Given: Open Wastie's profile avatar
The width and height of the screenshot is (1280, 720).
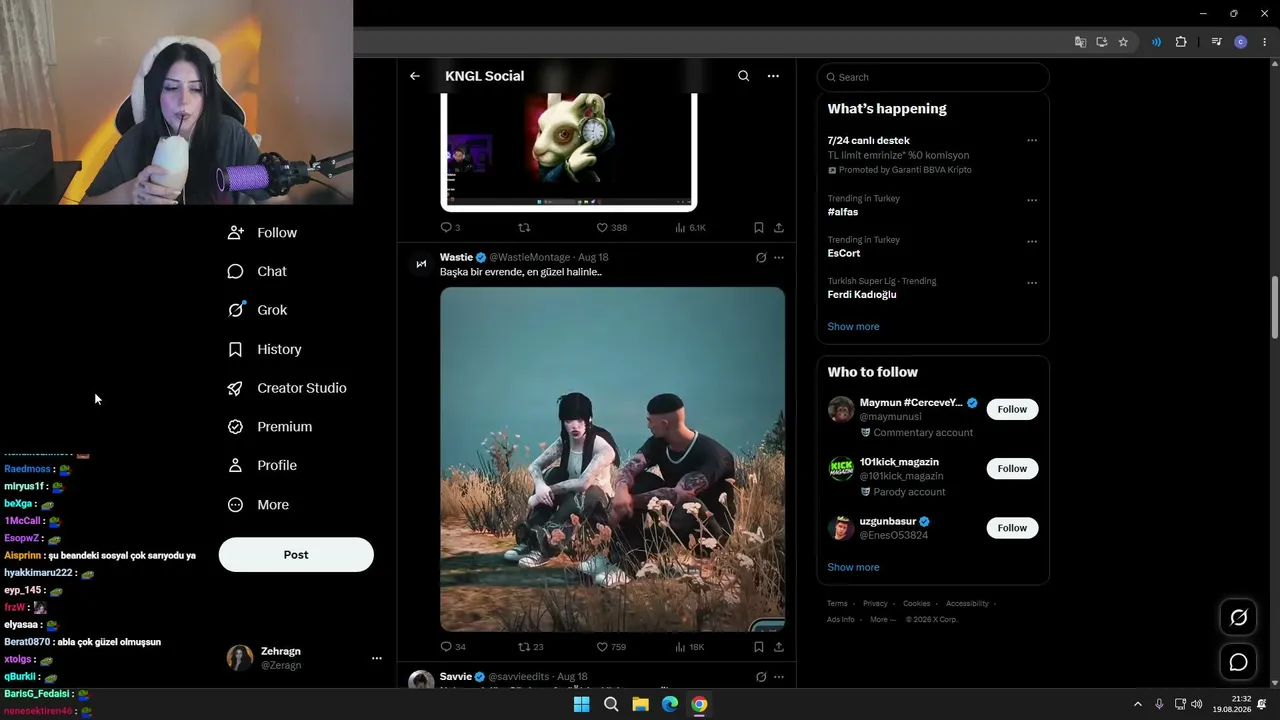Looking at the screenshot, I should (x=421, y=264).
